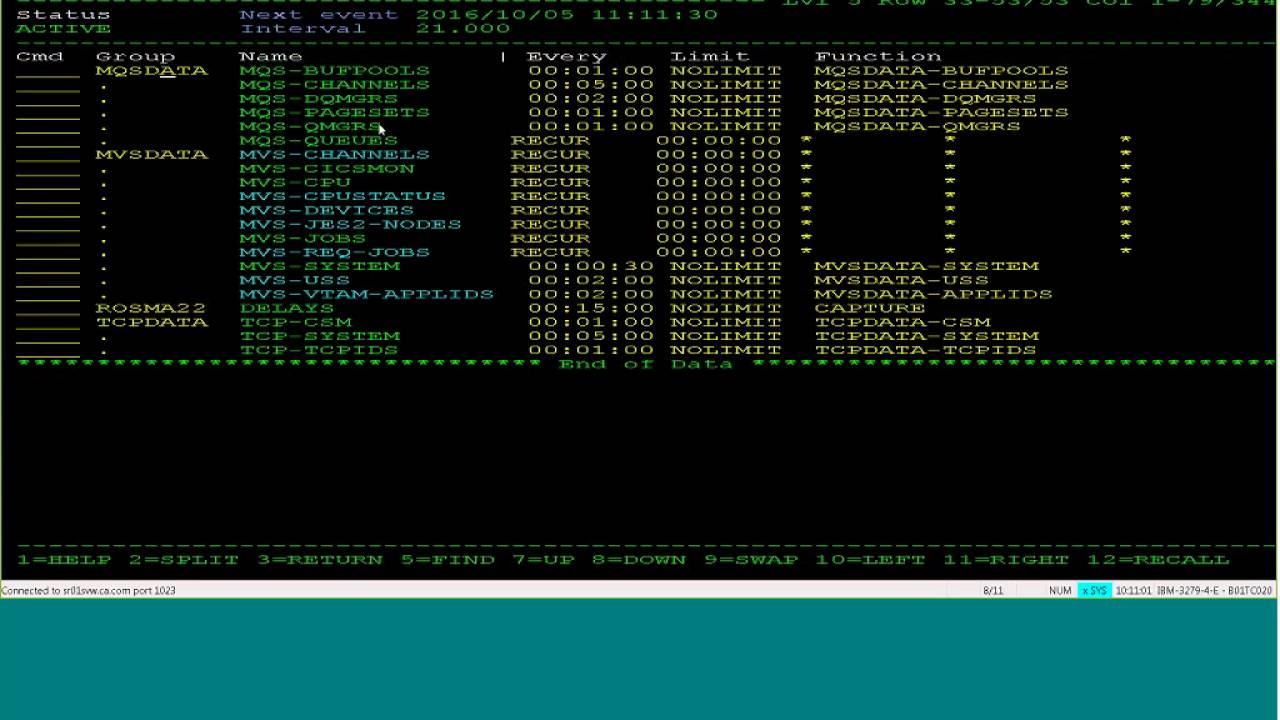The image size is (1280, 720).
Task: Click the 7=UP function key label
Action: 544,560
